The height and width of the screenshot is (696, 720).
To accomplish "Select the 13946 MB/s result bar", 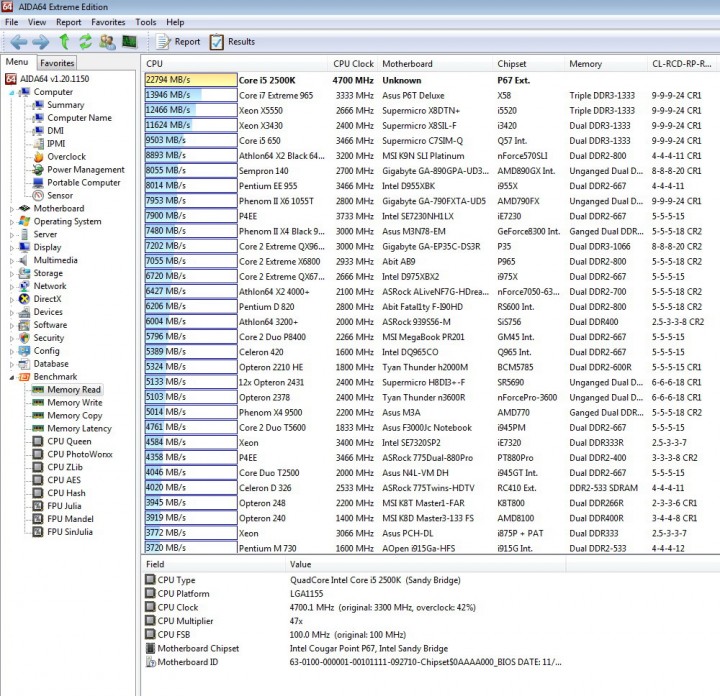I will (191, 95).
